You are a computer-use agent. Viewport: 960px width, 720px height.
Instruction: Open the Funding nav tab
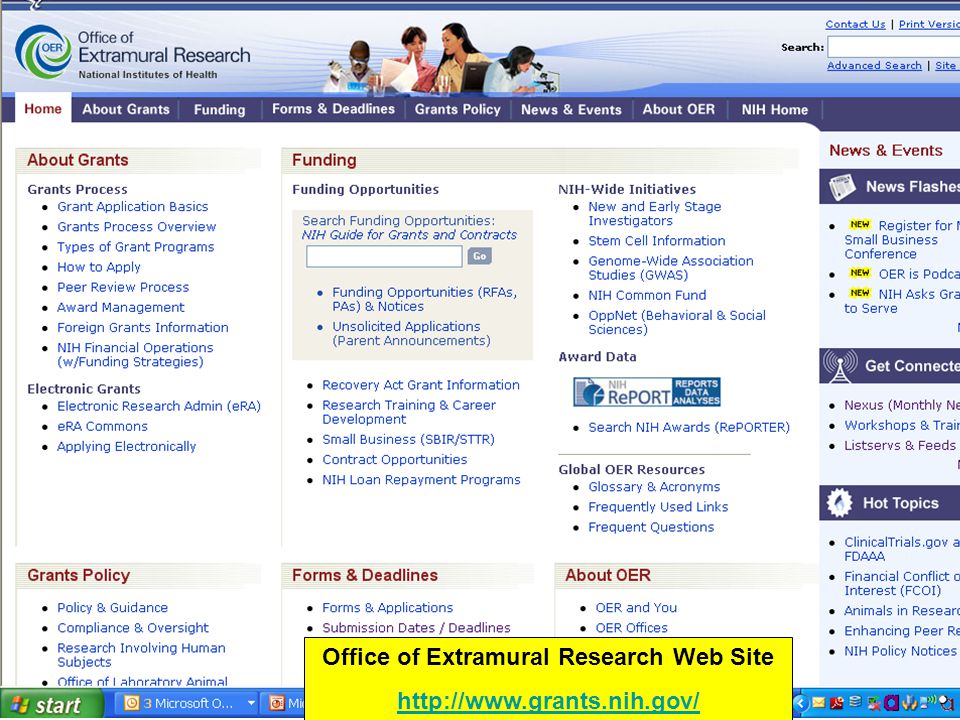(x=219, y=110)
